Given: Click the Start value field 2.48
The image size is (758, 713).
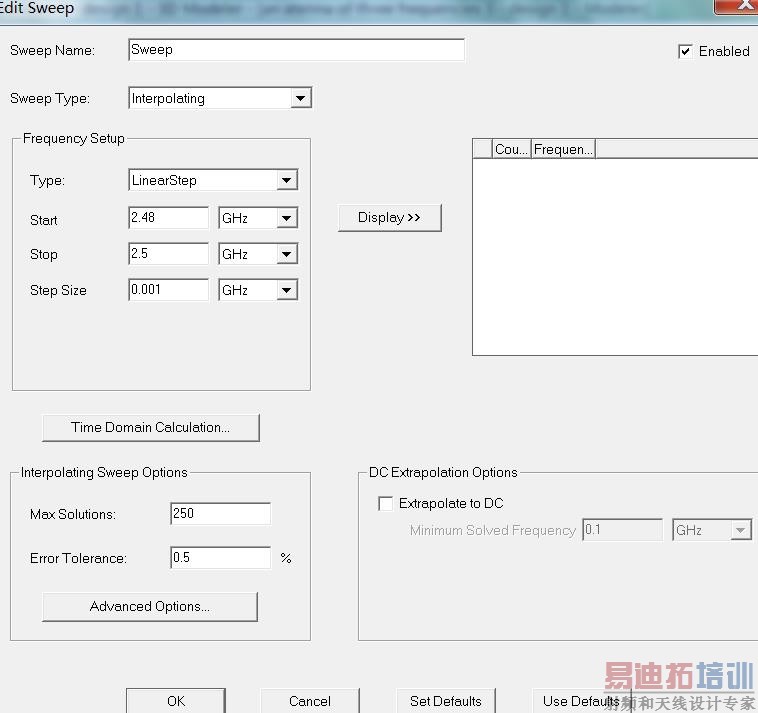Looking at the screenshot, I should pos(169,218).
